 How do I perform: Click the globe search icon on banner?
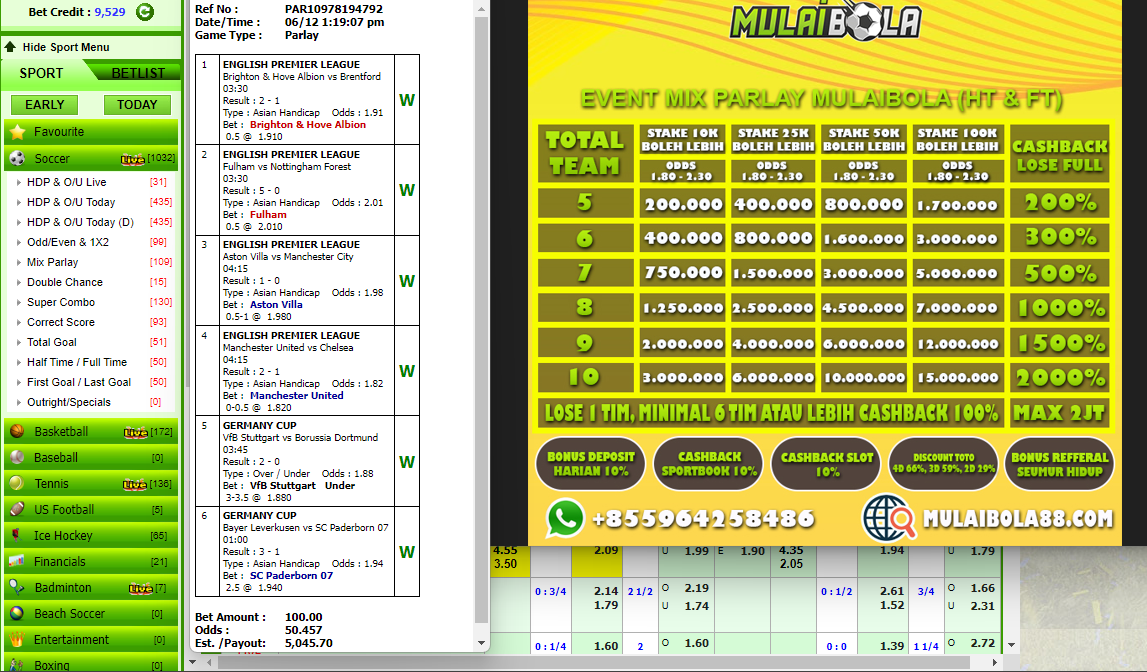889,518
